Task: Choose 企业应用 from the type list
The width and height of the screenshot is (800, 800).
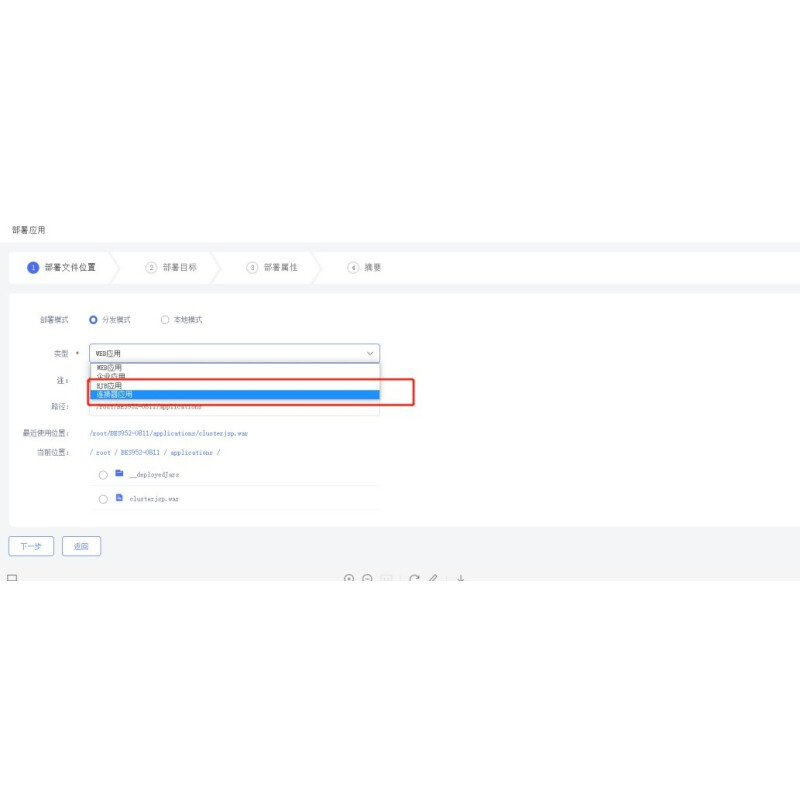Action: [x=235, y=376]
